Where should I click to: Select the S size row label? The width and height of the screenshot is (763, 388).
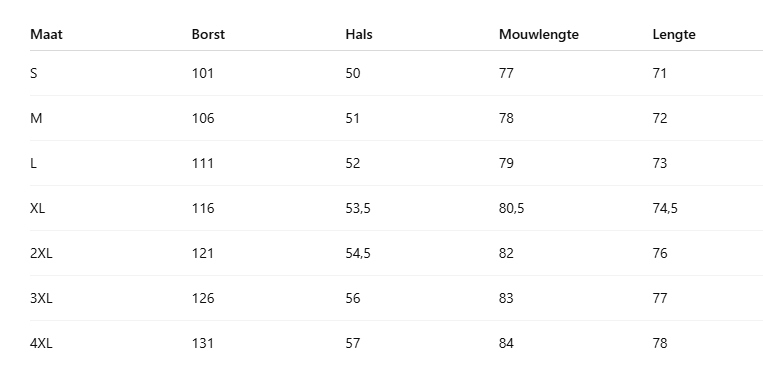click(34, 73)
